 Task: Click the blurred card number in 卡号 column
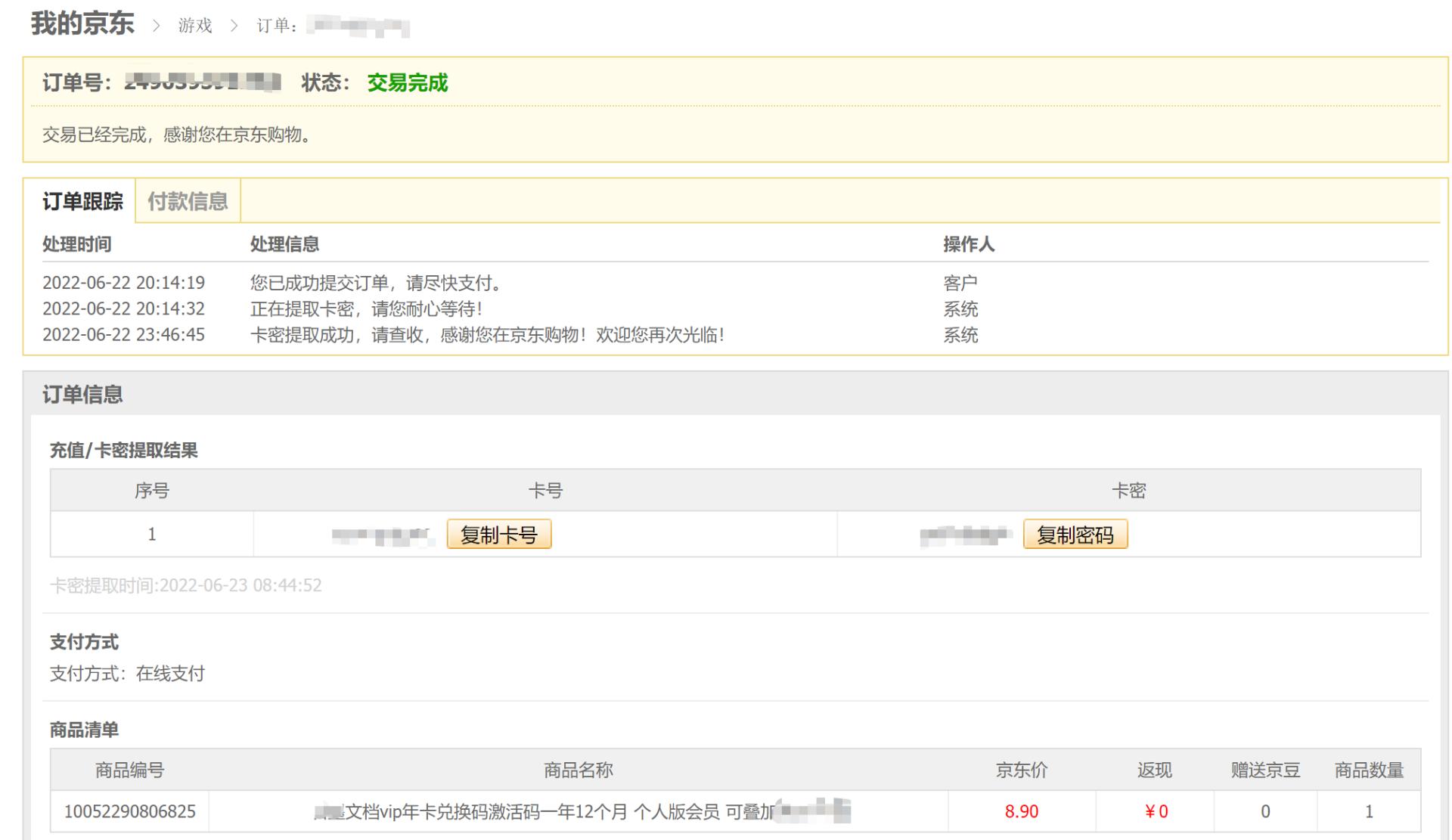tap(383, 535)
